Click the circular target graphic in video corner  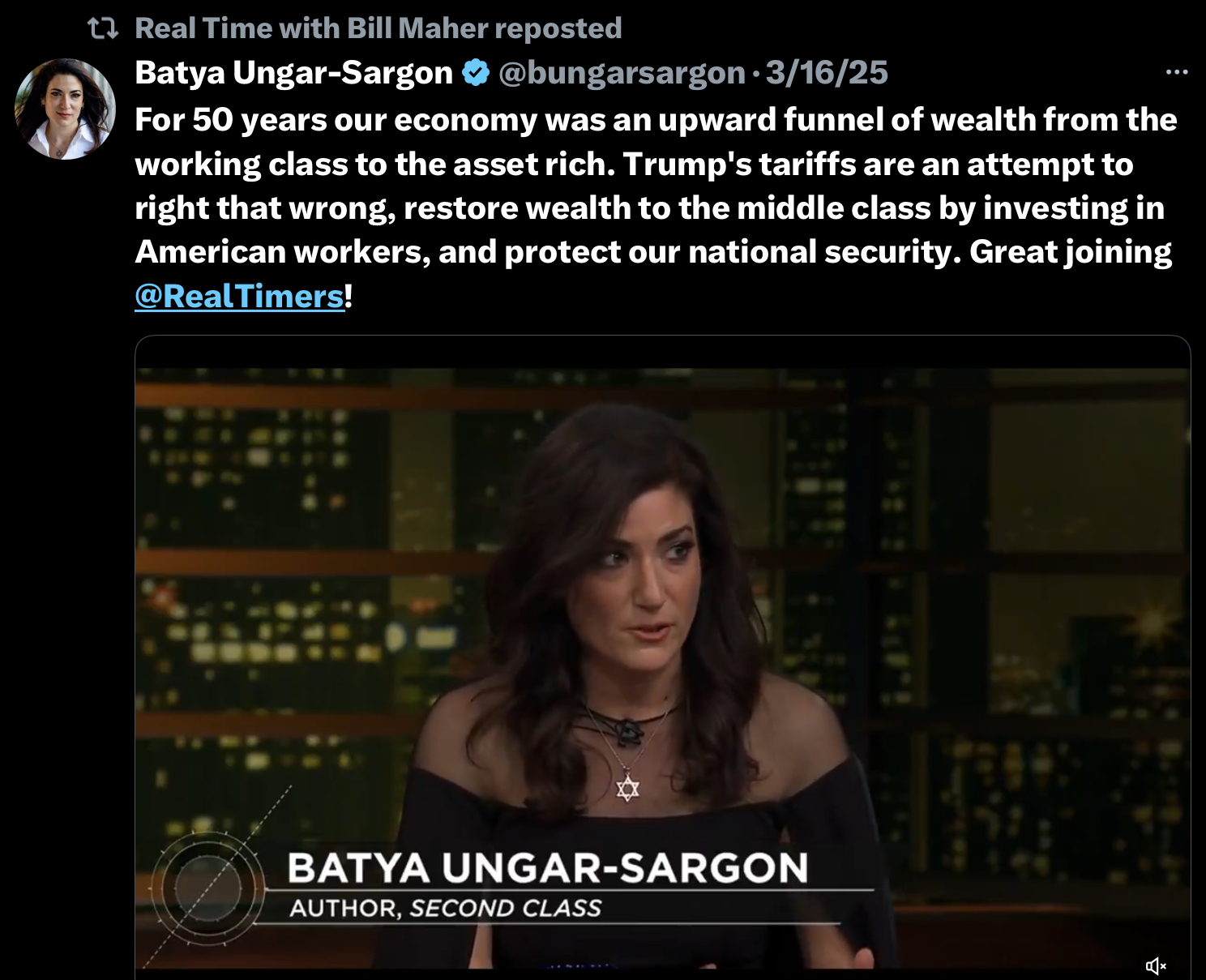(x=207, y=888)
